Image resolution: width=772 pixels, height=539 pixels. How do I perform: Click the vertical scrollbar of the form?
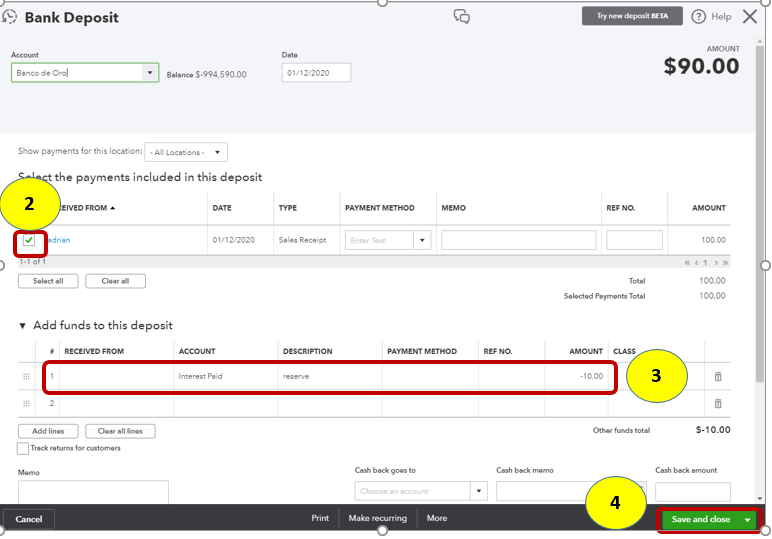tap(760, 212)
